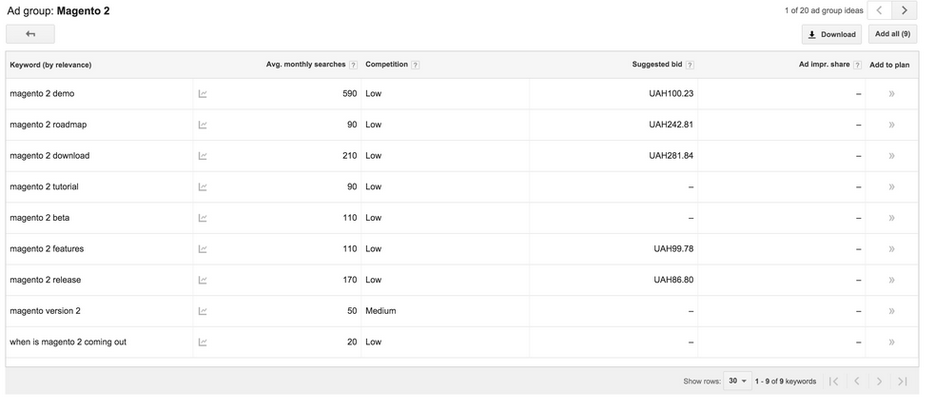
Task: Click suggested bid UAH242.81
Action: click(671, 125)
